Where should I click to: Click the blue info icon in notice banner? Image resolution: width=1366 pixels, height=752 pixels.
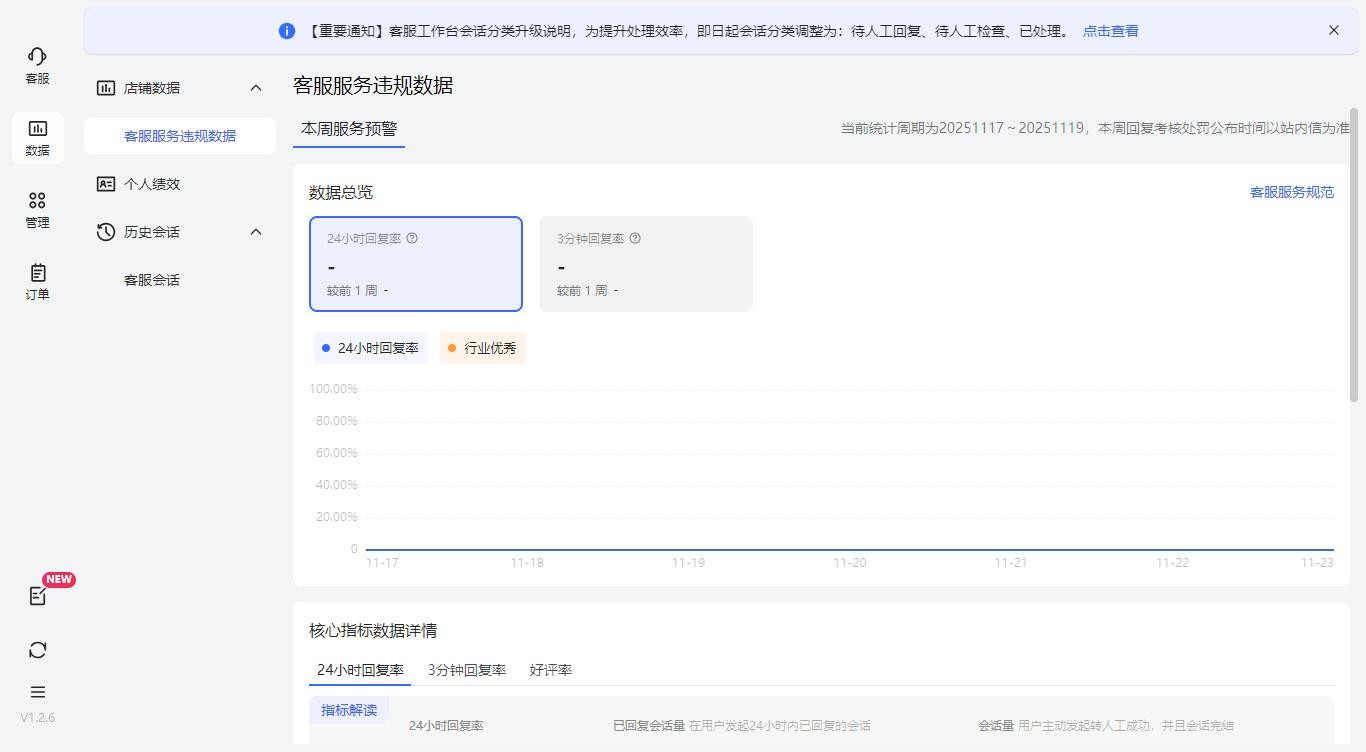click(x=287, y=31)
